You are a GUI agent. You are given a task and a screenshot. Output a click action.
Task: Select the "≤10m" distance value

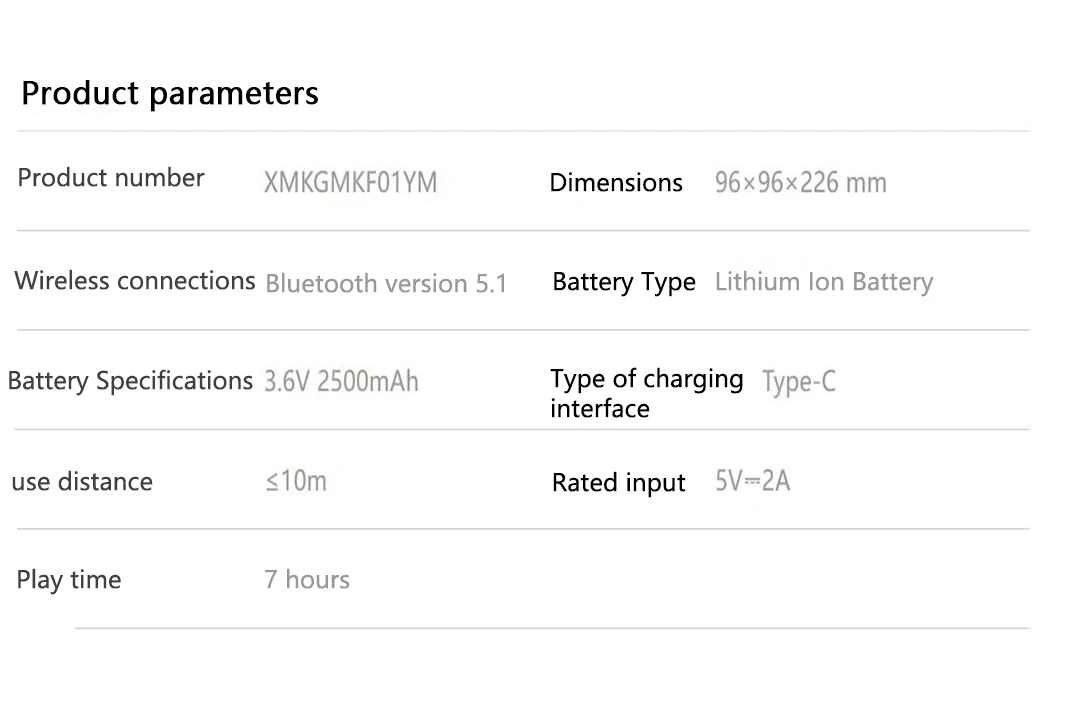click(296, 481)
